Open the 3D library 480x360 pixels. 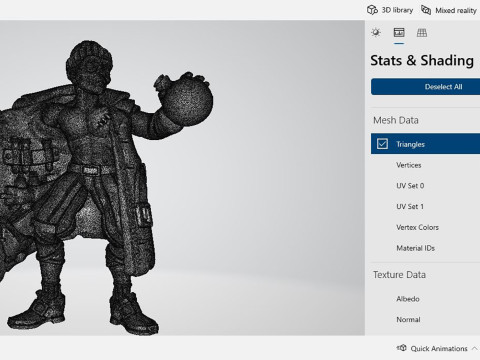tap(390, 10)
